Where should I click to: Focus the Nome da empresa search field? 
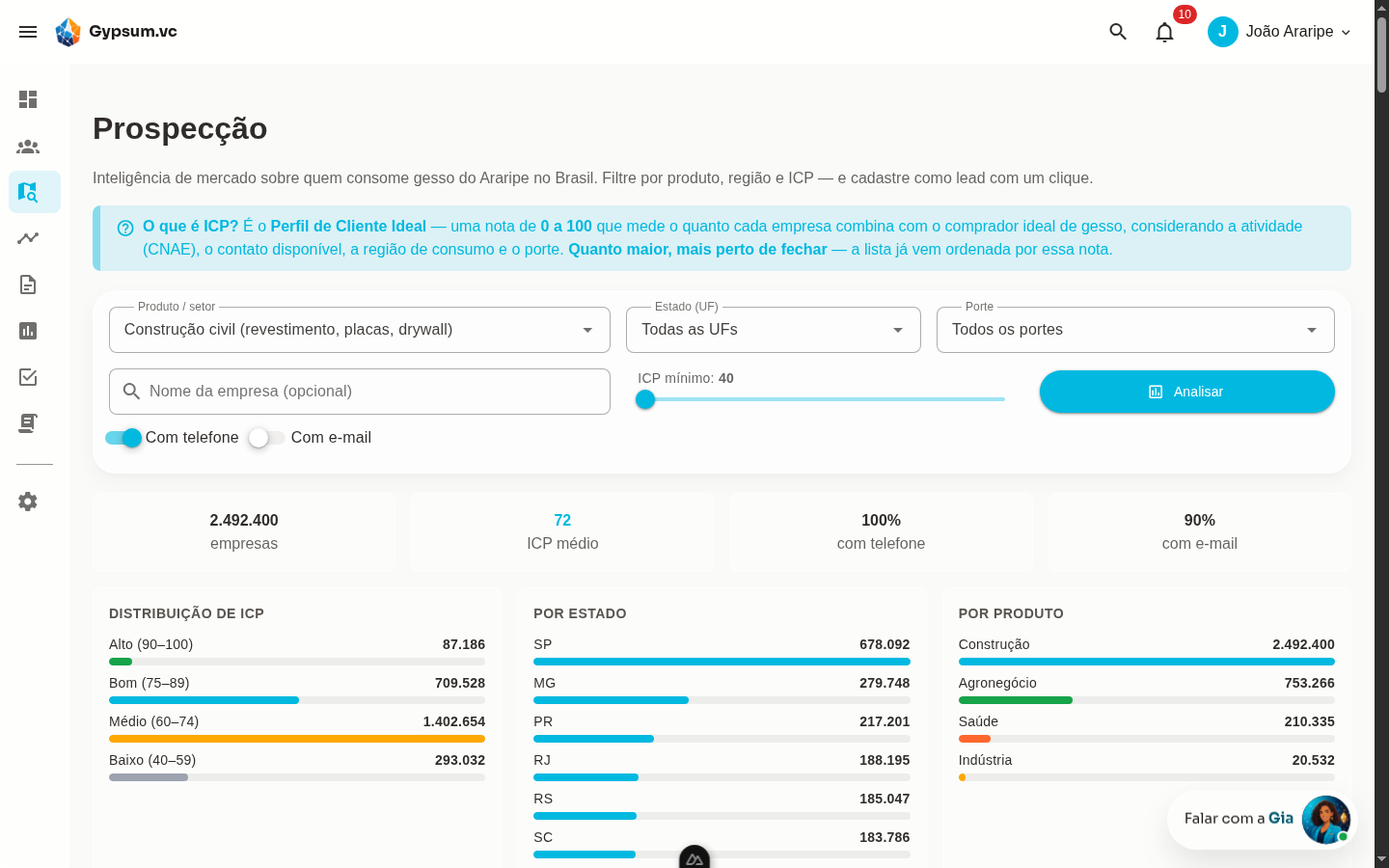coord(360,392)
